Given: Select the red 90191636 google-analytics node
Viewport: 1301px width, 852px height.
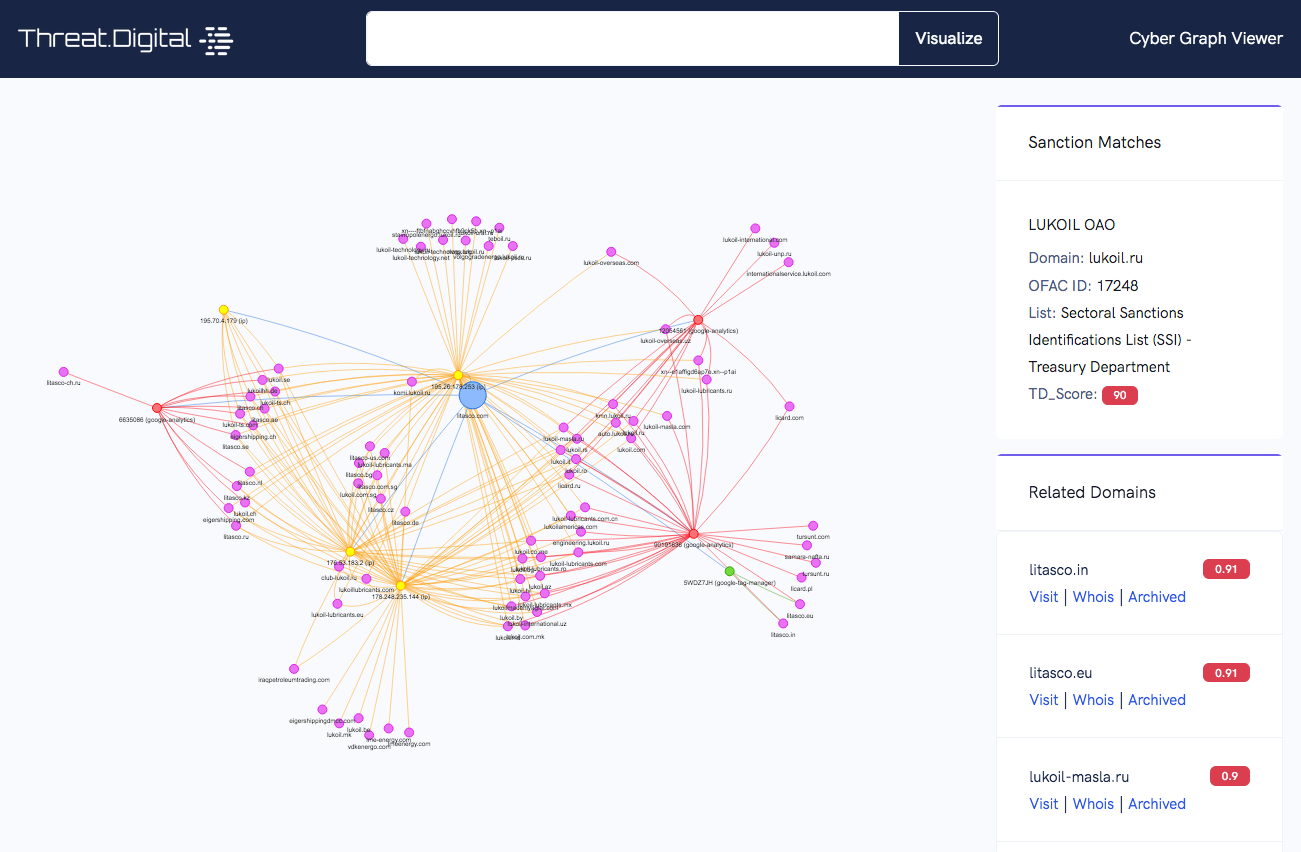Looking at the screenshot, I should click(x=693, y=533).
